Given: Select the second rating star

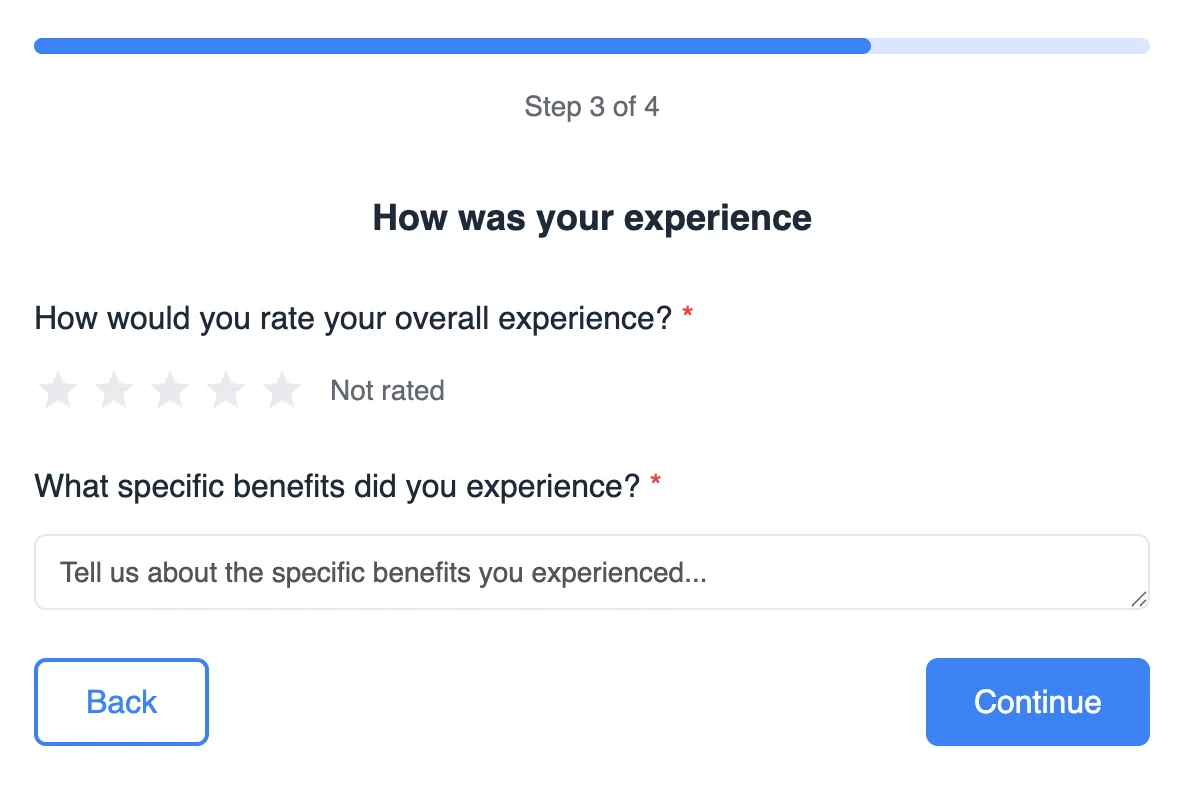Looking at the screenshot, I should click(114, 390).
